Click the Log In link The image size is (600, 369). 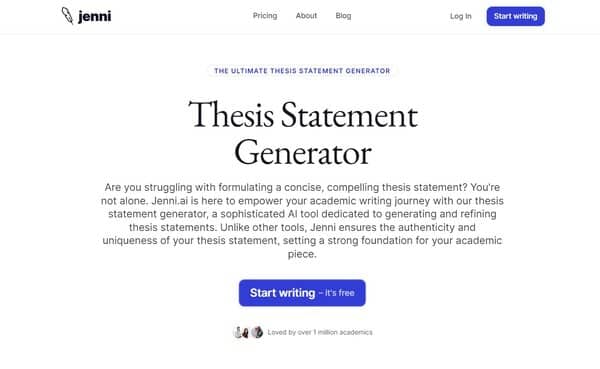(461, 16)
